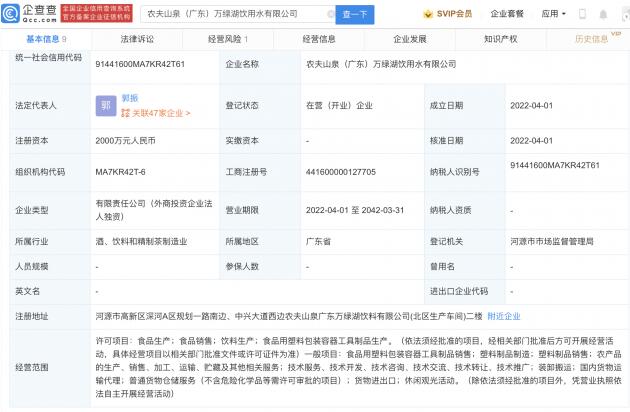This screenshot has width=630, height=412.
Task: Select credit code 91441600MA7KR42T61 under 统一社会信用代码
Action: click(140, 64)
